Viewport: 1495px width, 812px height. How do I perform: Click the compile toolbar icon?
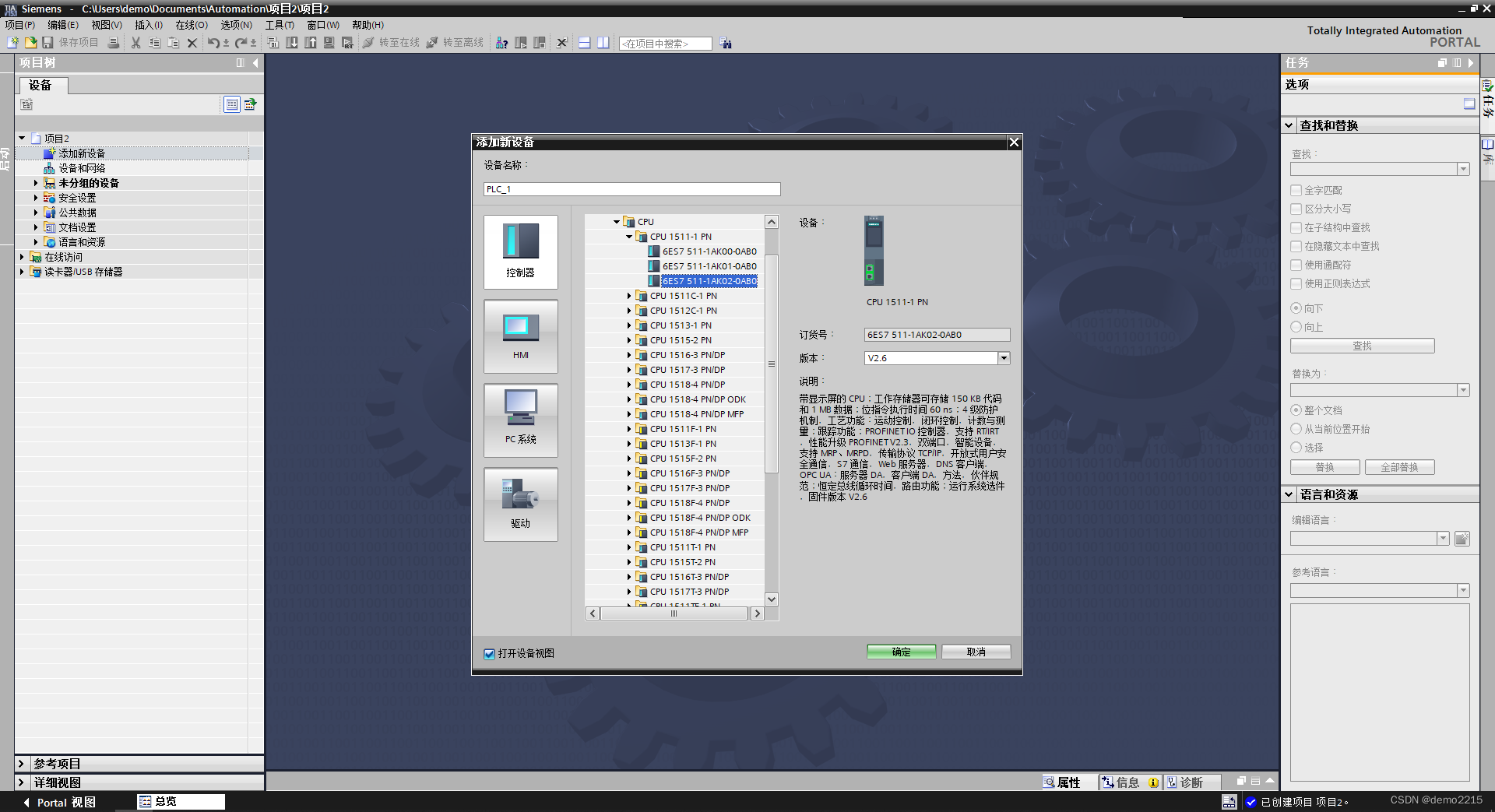pos(273,43)
